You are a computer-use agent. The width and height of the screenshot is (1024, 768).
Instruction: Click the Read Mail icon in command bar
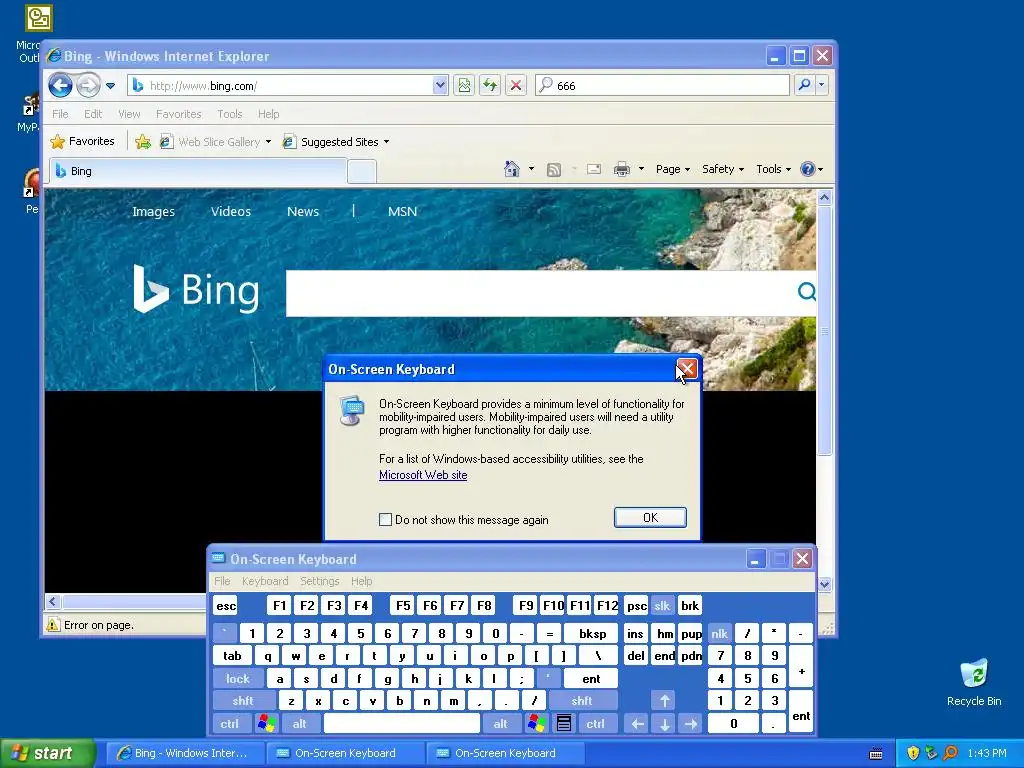594,169
